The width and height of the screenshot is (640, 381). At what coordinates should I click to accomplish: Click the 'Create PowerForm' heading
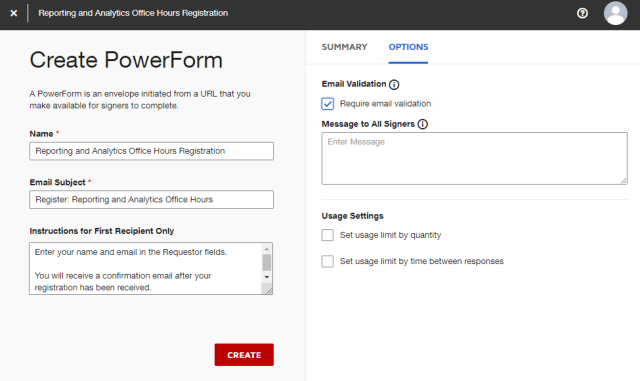[x=126, y=60]
